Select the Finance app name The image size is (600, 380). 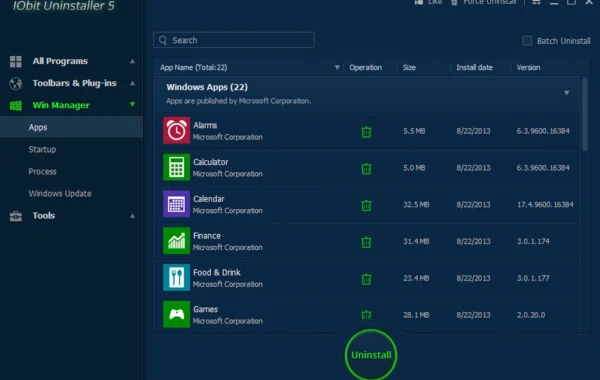(x=207, y=235)
